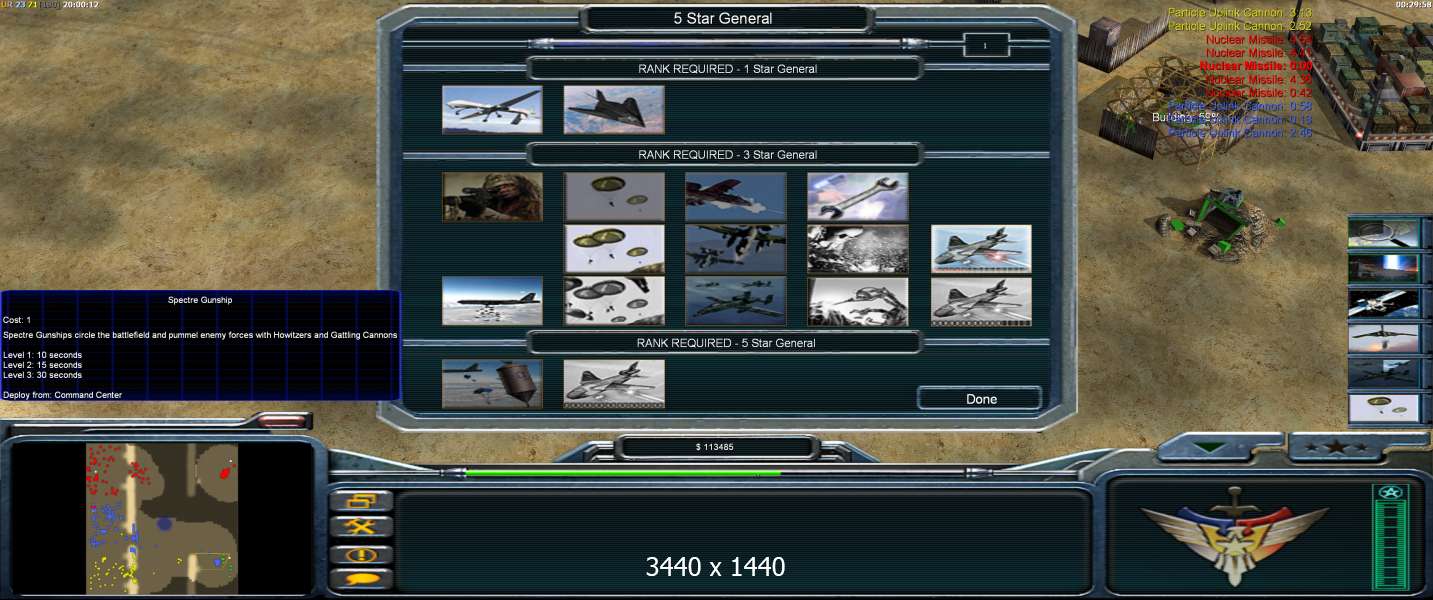Open the options menu button by minimap
Viewport: 1433px width, 600px height.
pos(361,501)
